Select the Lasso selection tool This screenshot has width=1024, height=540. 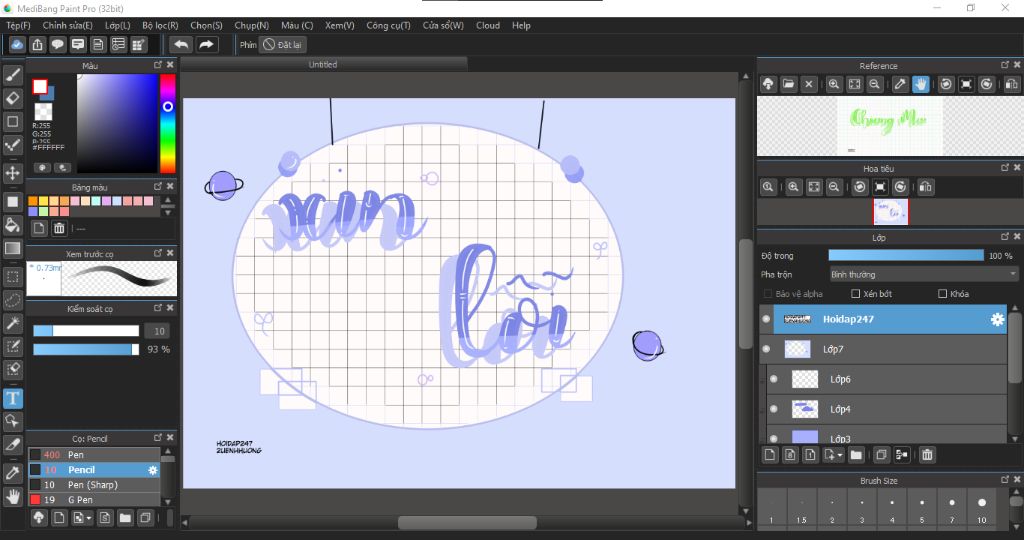click(x=12, y=300)
